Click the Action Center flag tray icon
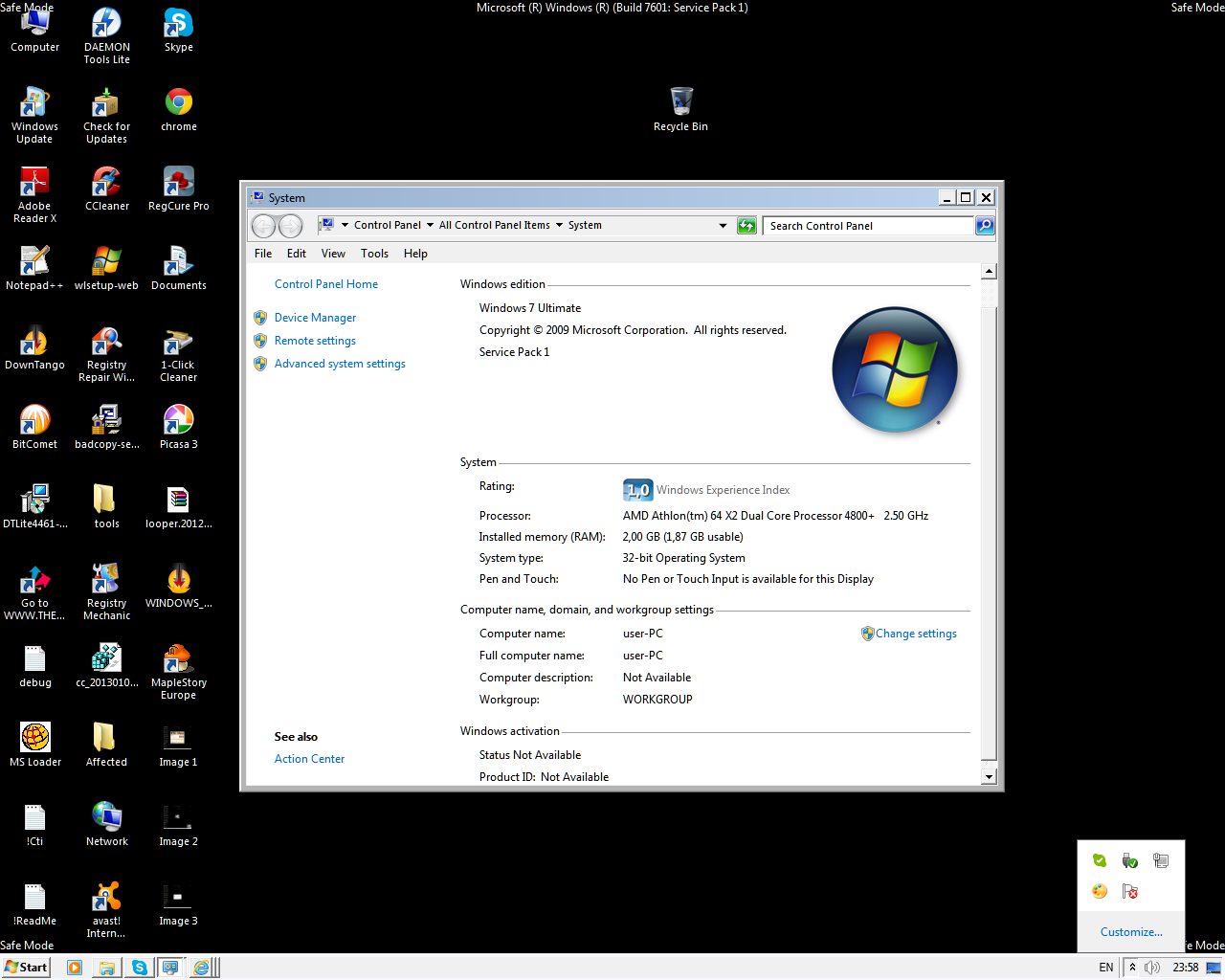 click(x=1130, y=891)
